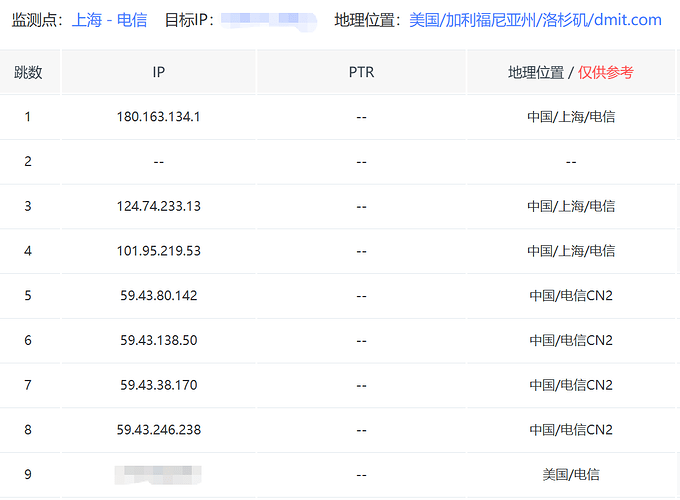Select IP address 59.43.38.170
680x500 pixels.
[x=159, y=385]
